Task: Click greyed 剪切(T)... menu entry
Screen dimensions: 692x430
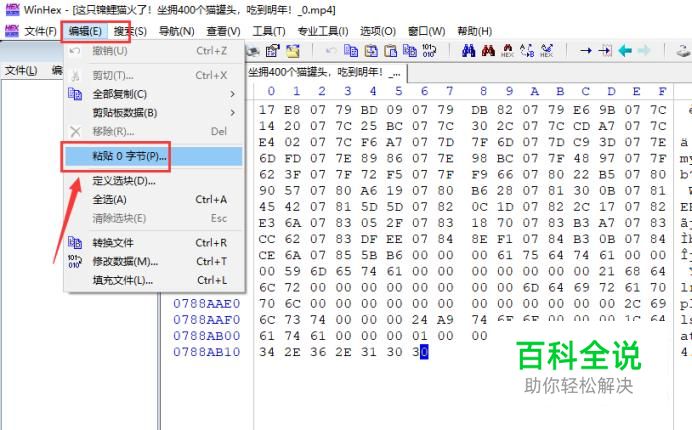Action: click(154, 75)
